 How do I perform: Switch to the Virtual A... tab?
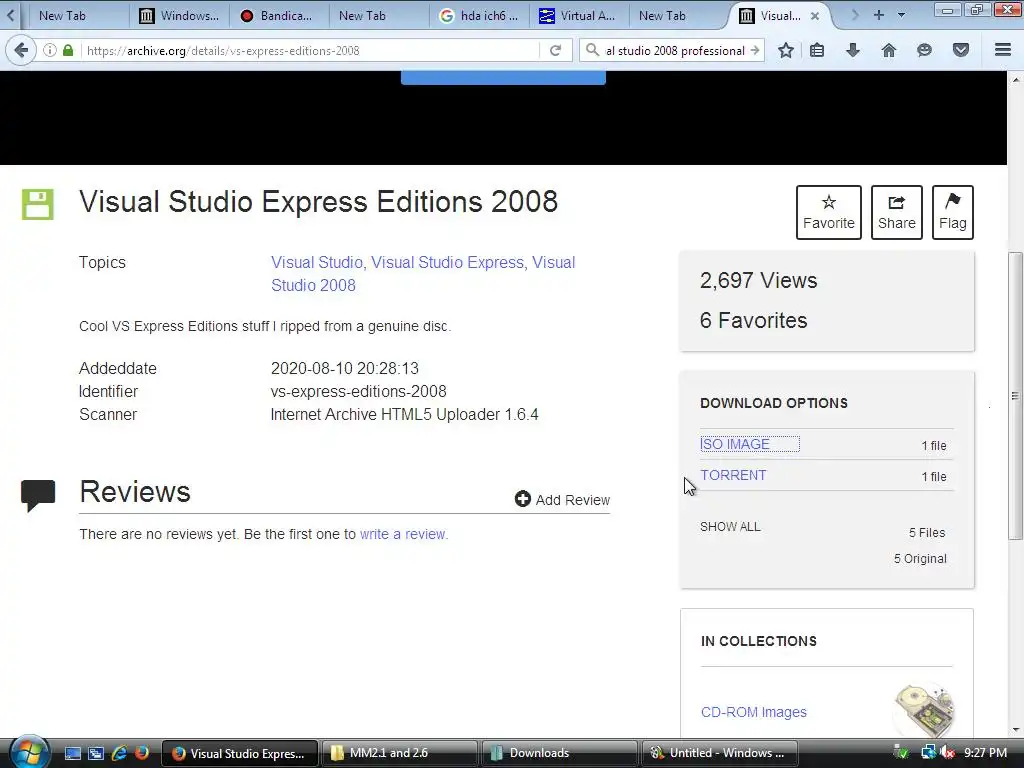coord(578,16)
